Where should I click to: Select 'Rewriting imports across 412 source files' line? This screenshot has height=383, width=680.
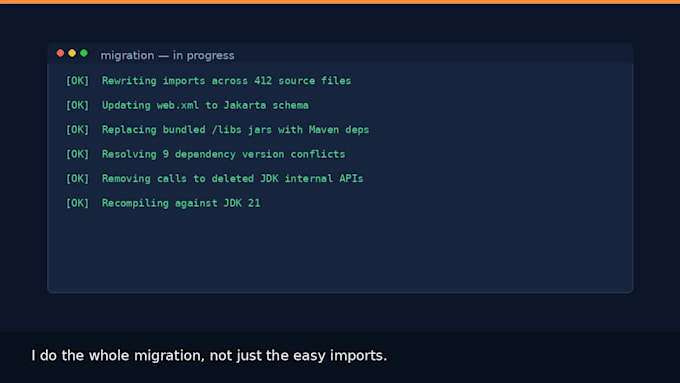(226, 81)
